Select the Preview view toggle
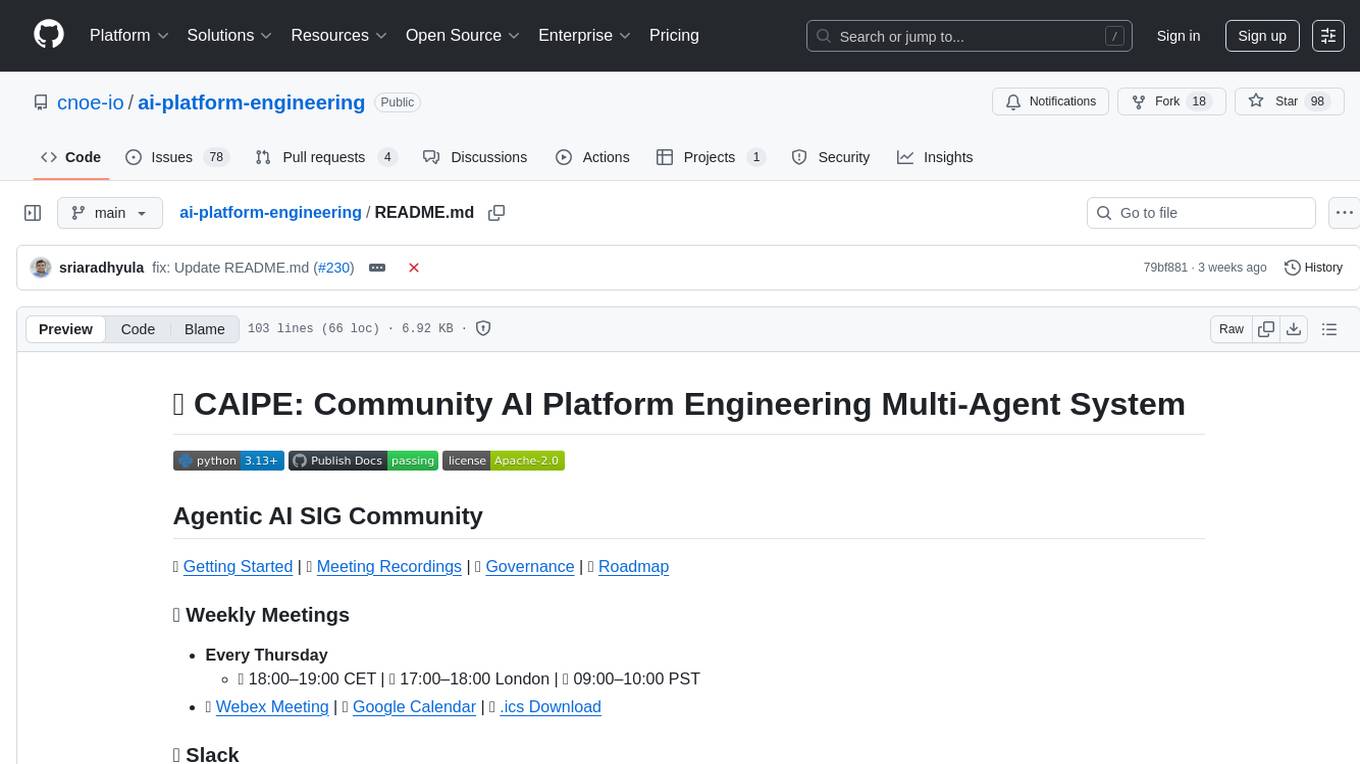 coord(66,329)
